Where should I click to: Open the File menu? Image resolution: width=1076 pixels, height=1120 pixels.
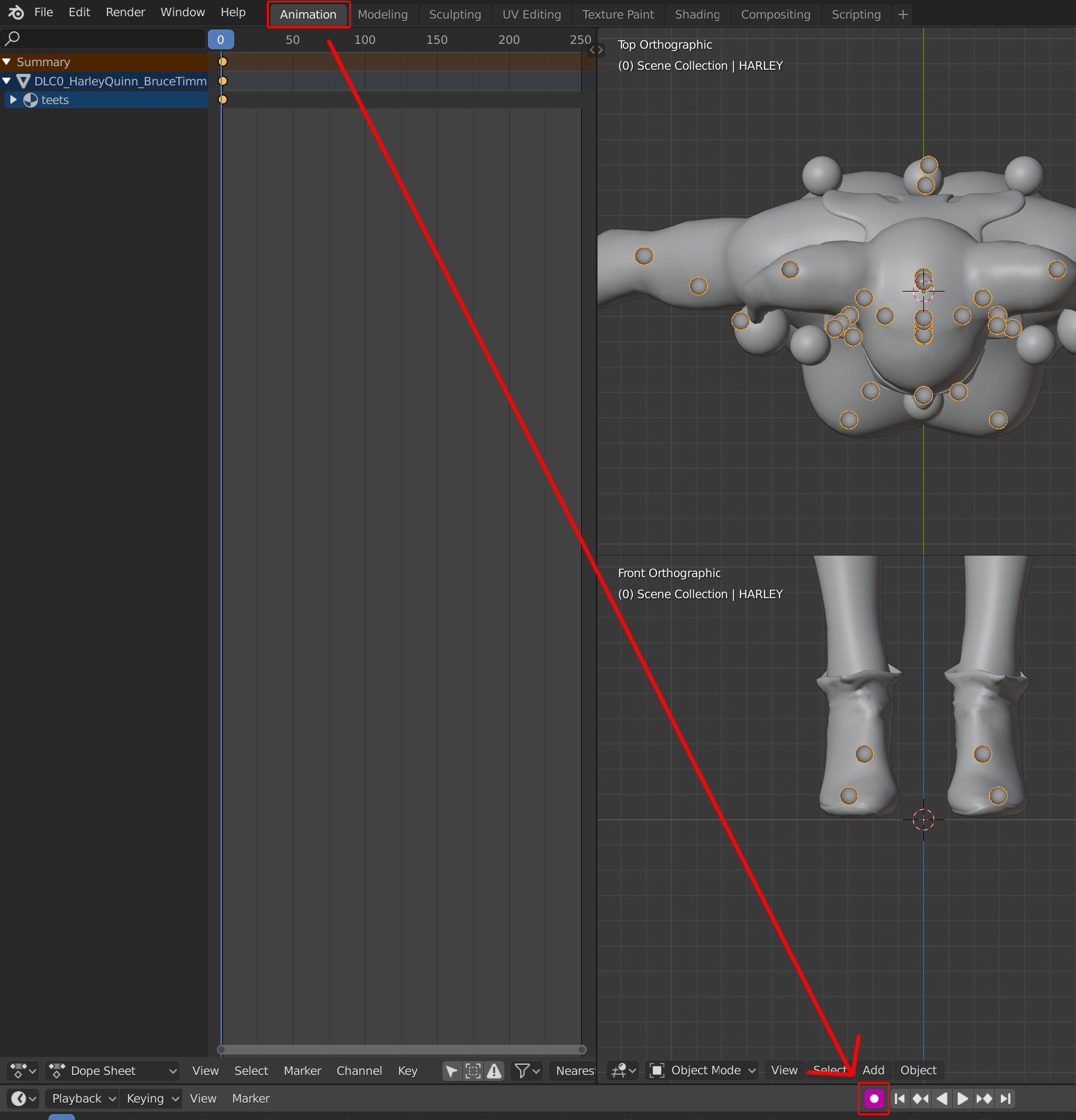(44, 13)
